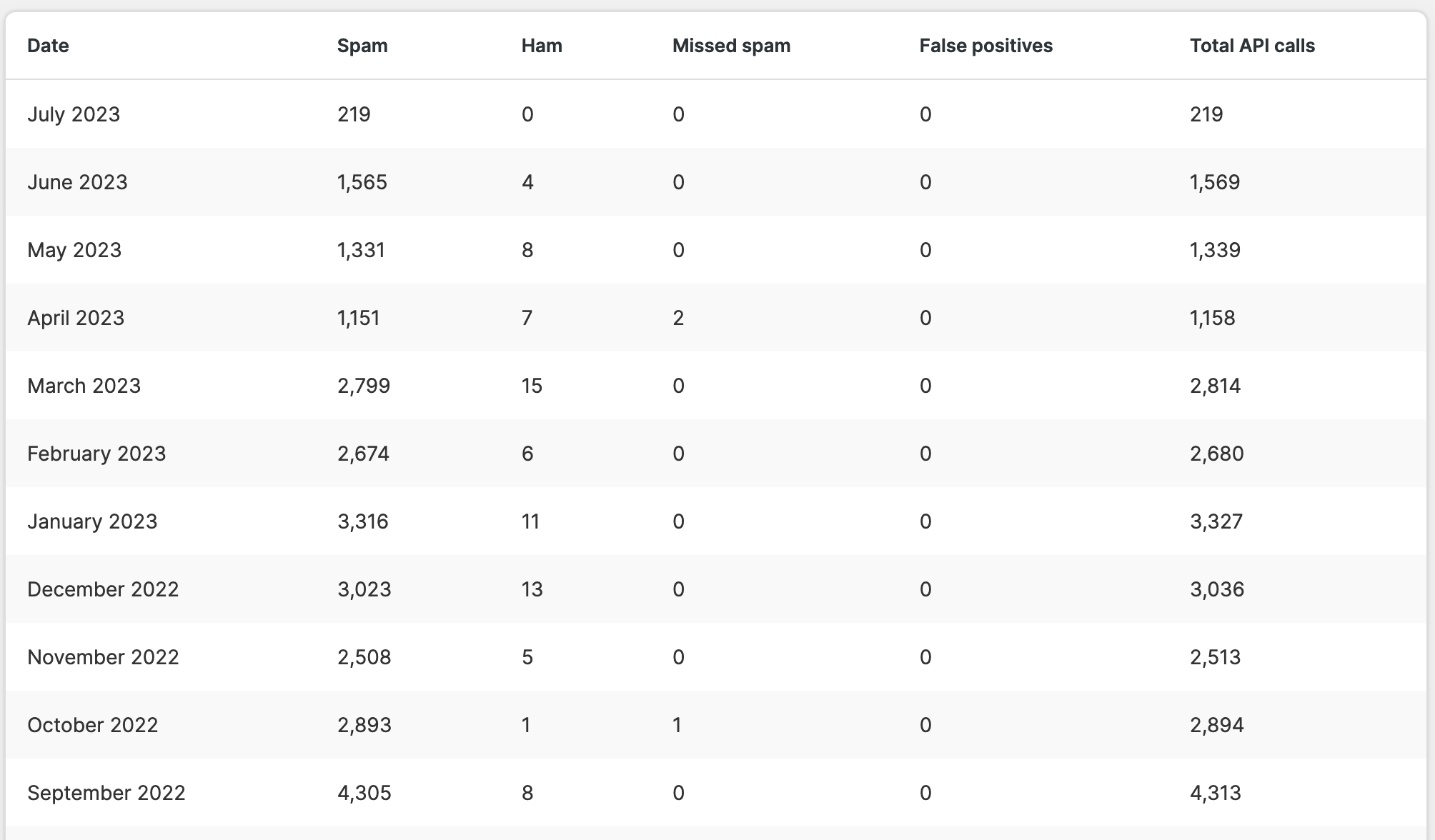Viewport: 1435px width, 840px height.
Task: Select the September 2022 date cell
Action: [106, 793]
